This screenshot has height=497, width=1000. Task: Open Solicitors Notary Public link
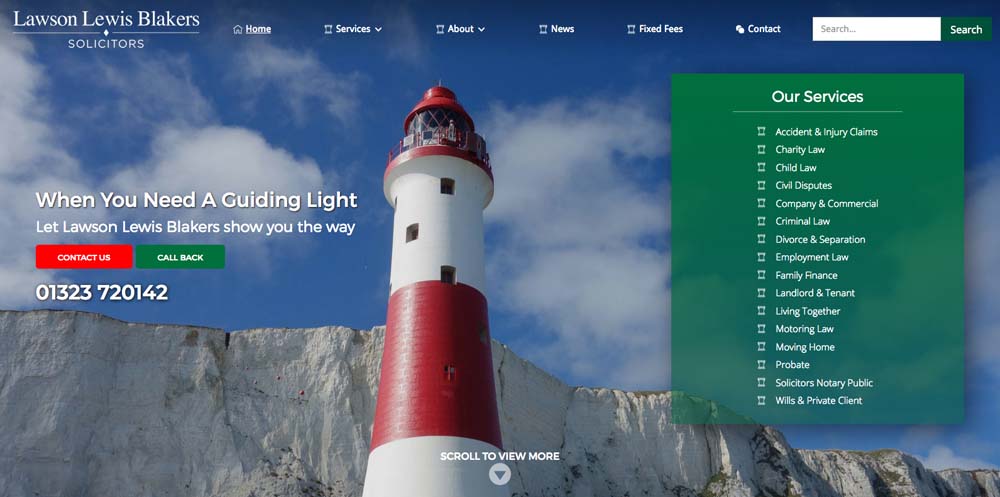[825, 383]
